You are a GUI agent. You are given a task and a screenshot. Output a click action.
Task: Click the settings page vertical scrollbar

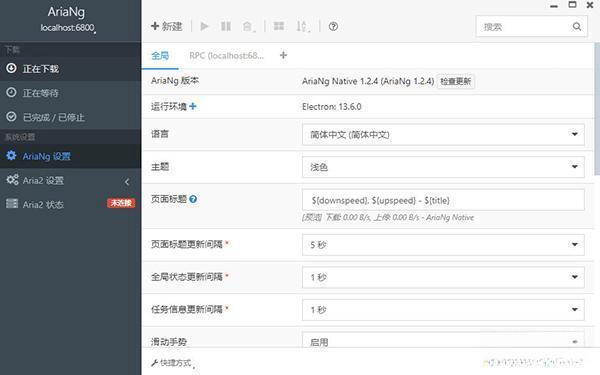[x=597, y=109]
